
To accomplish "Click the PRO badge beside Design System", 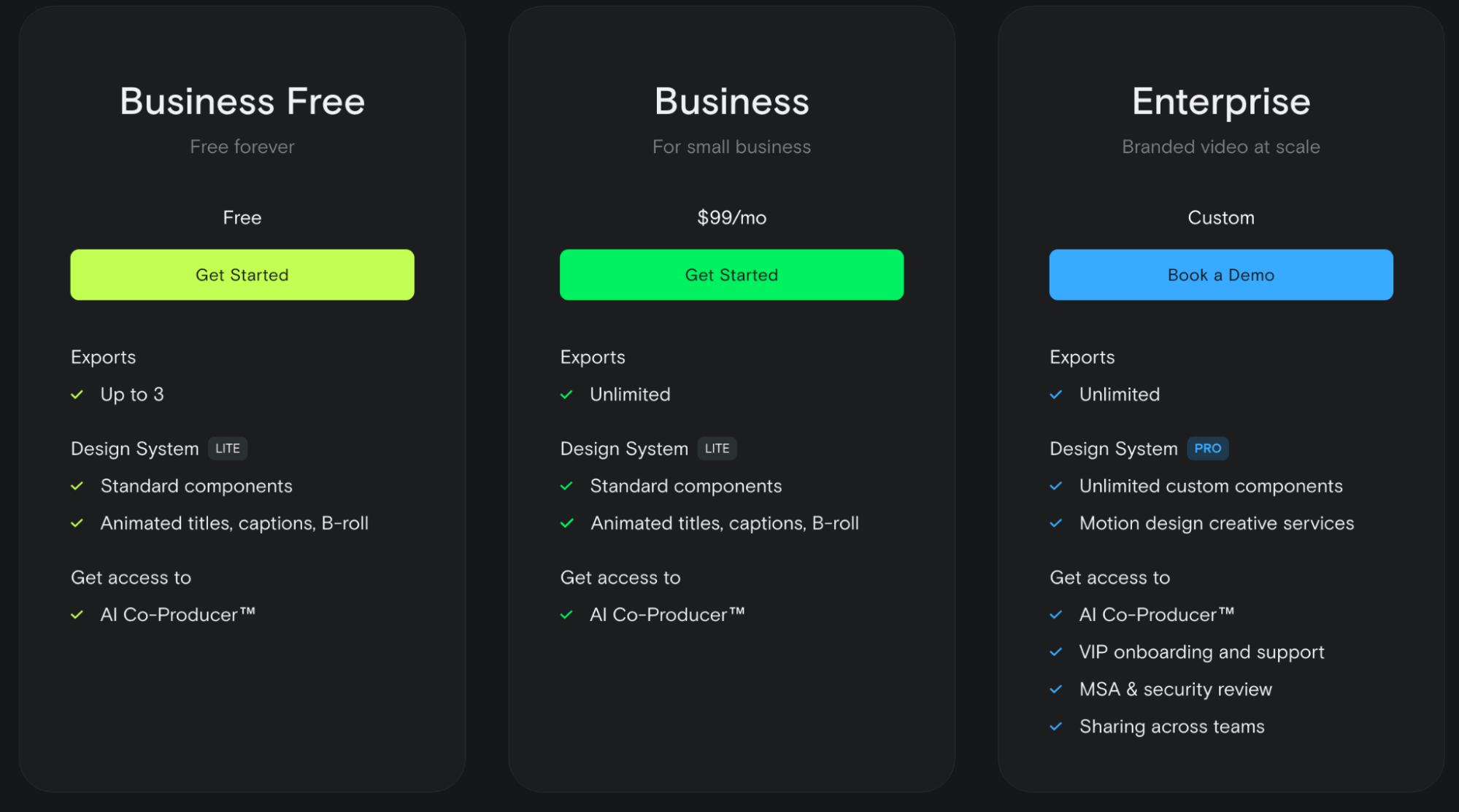I will 1207,449.
